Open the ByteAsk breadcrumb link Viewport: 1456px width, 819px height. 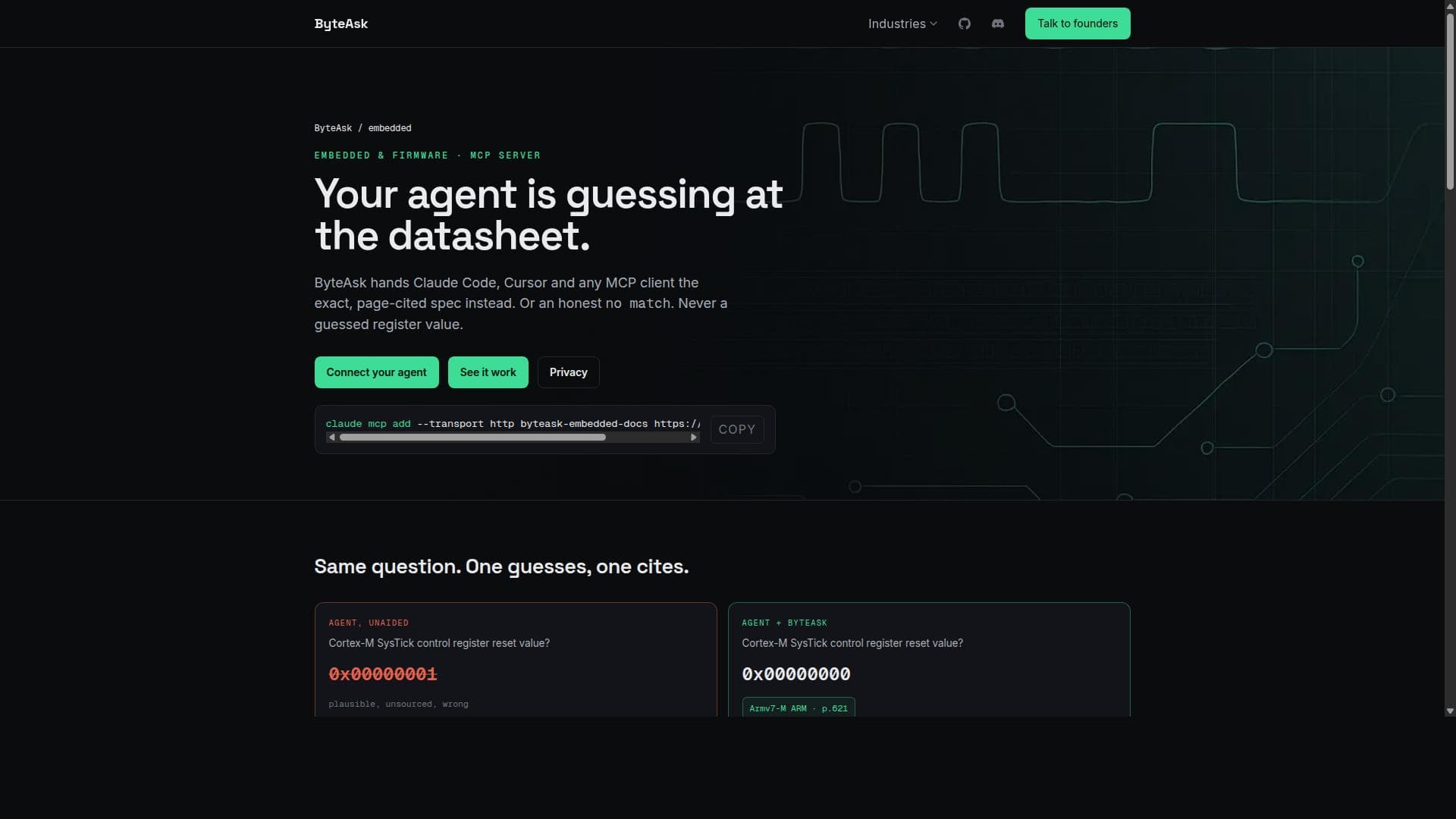coord(333,128)
